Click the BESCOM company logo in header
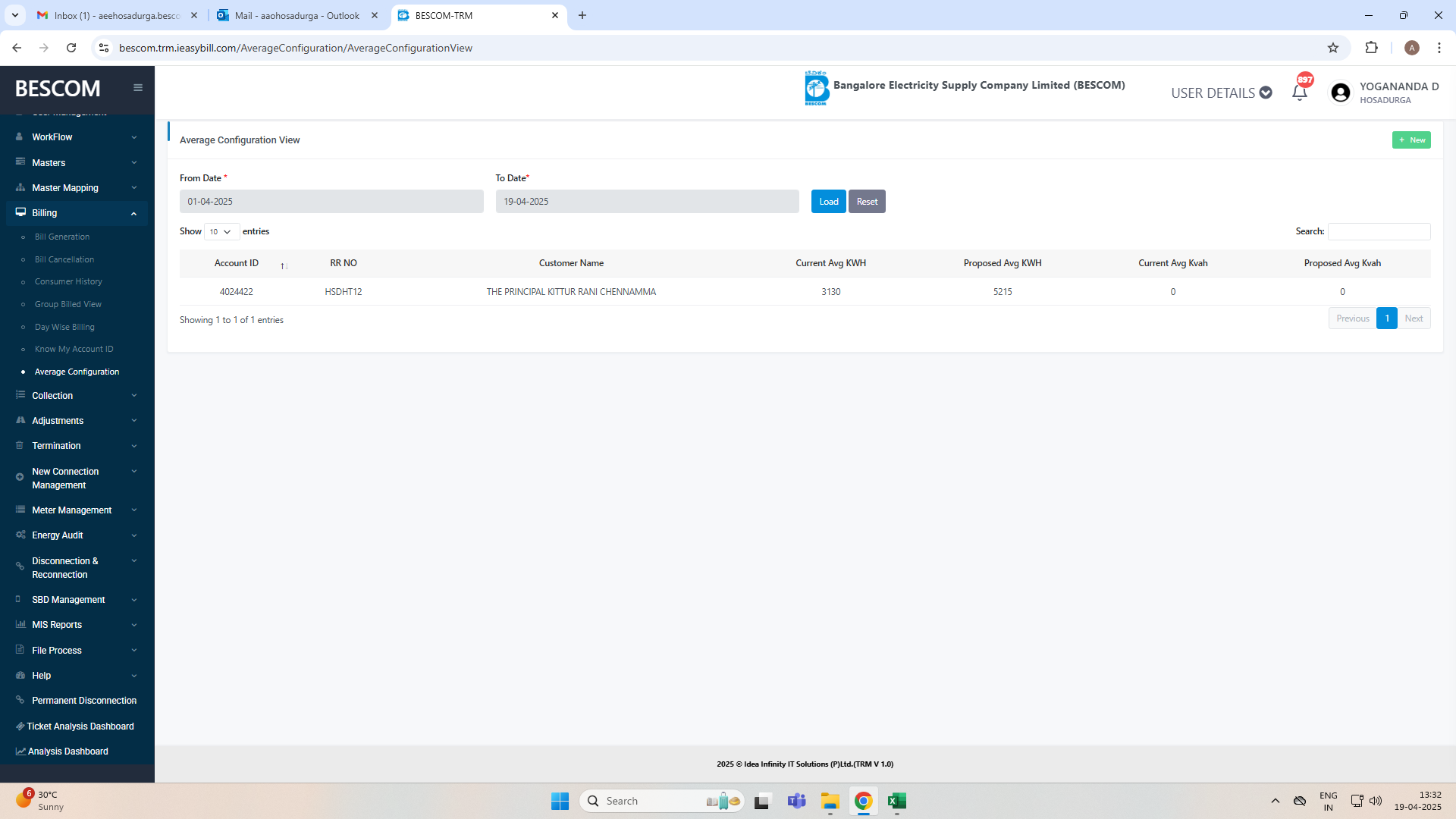 [817, 88]
